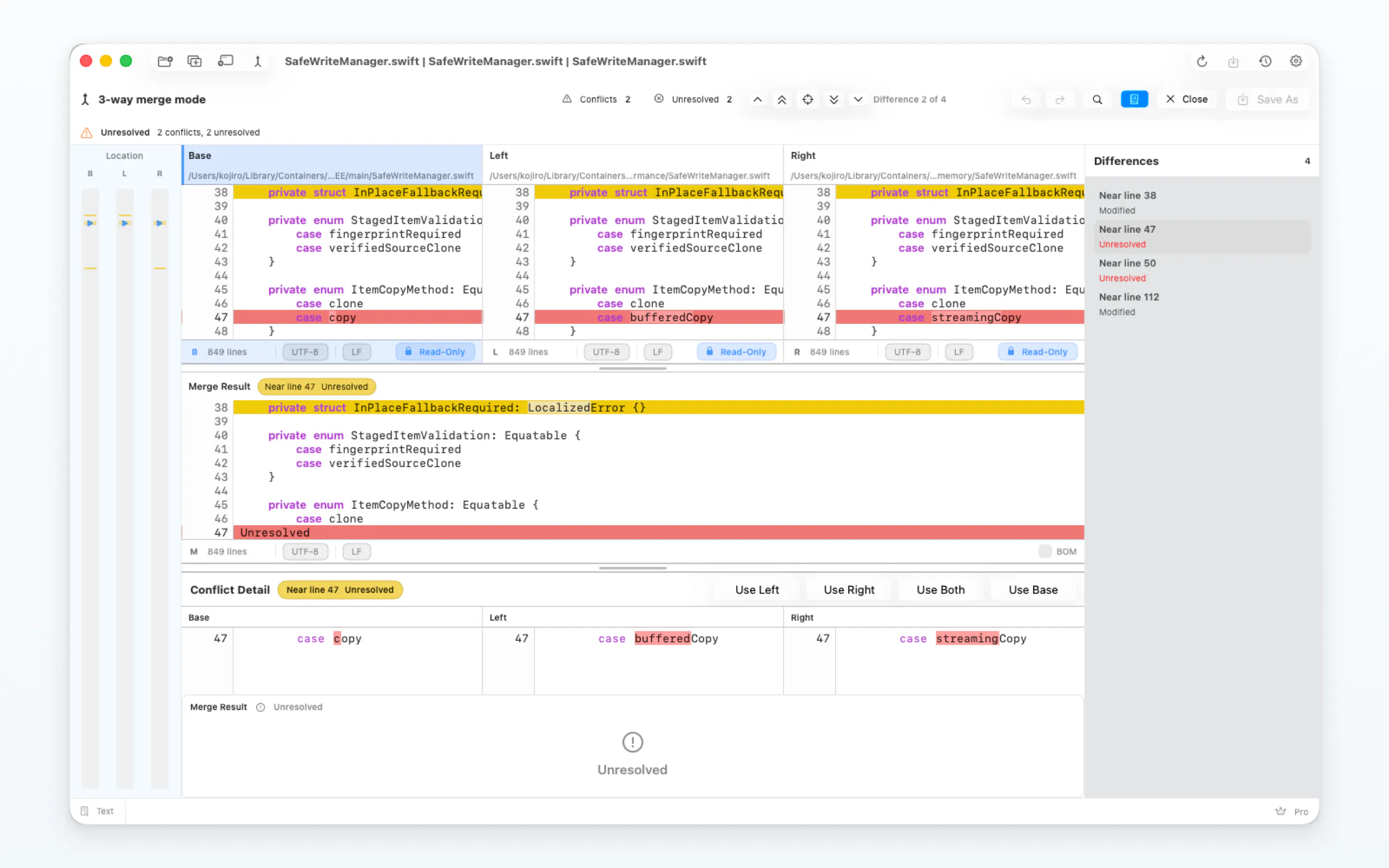Click Near line 47 badge beside Merge Result
The height and width of the screenshot is (868, 1389).
click(316, 387)
